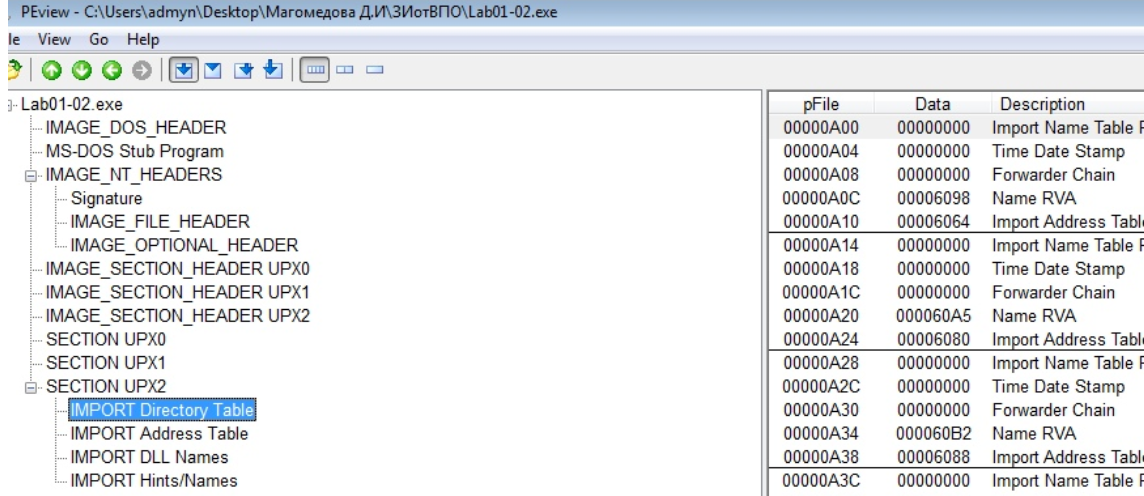Select the row at pFile 00000A1C
Screen dimensions: 1144x496
pyautogui.click(x=956, y=292)
